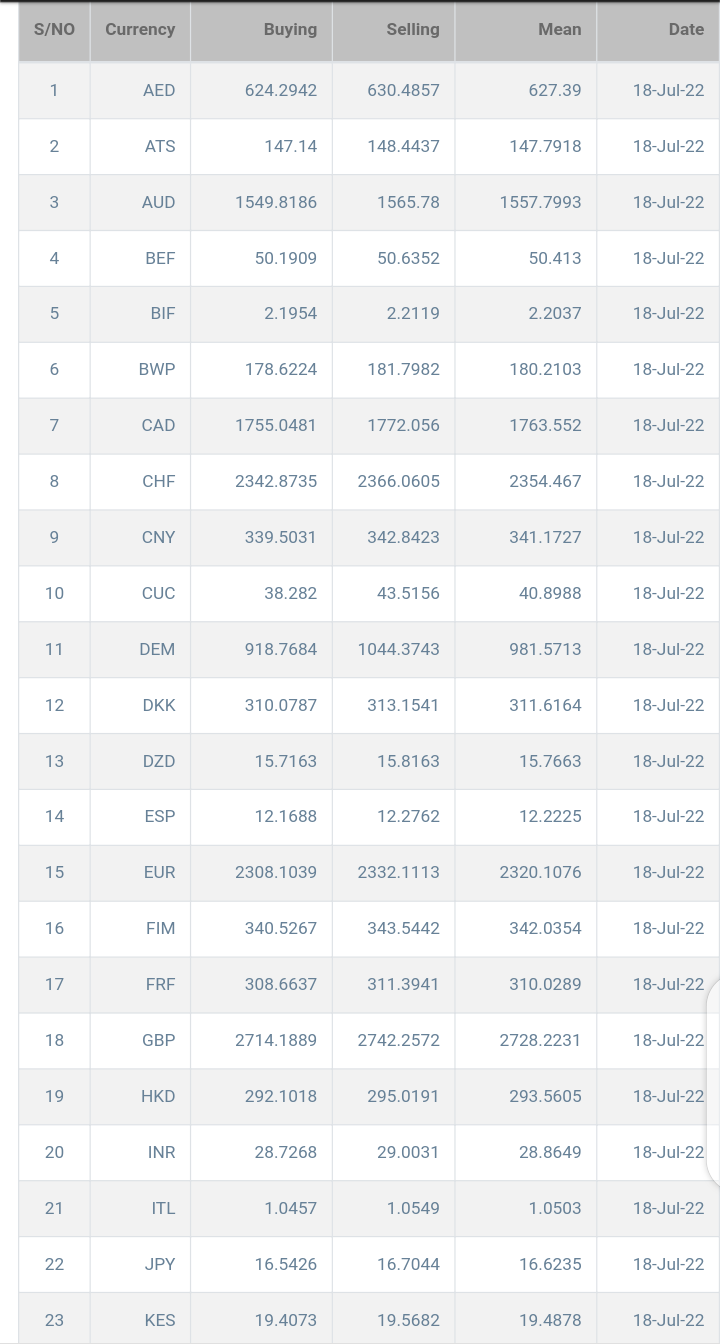
Task: Select the KES currency cell
Action: (x=159, y=1320)
